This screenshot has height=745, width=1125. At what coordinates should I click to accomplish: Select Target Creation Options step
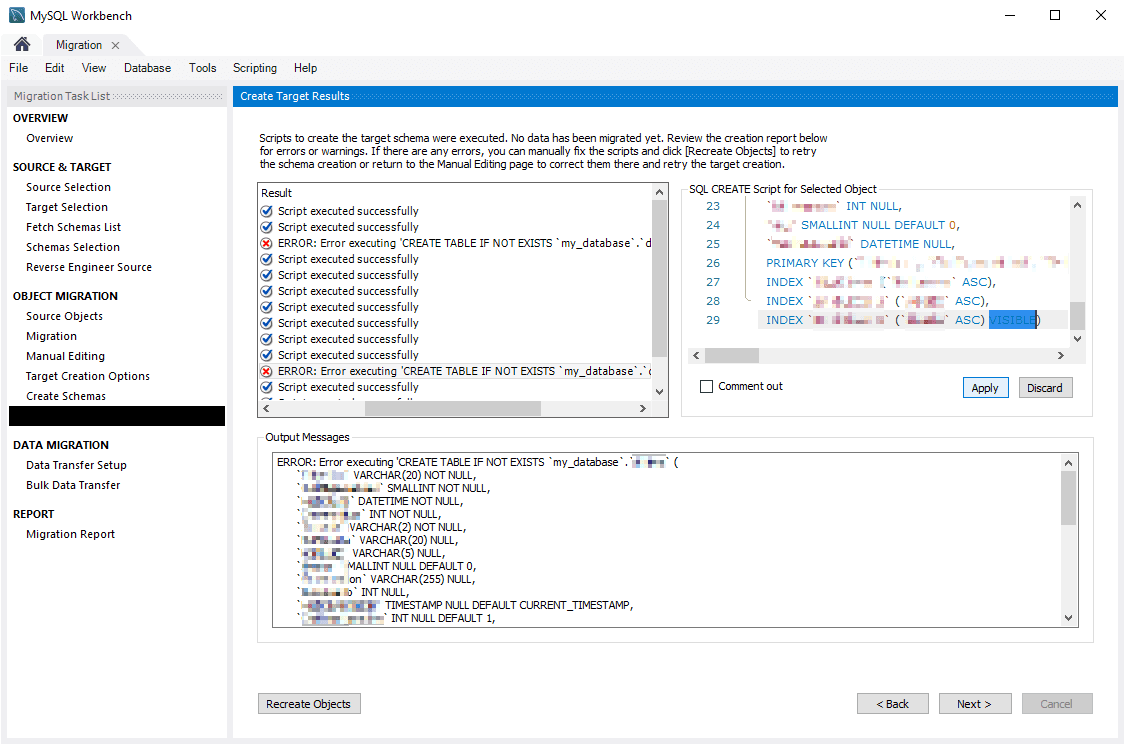pyautogui.click(x=88, y=376)
